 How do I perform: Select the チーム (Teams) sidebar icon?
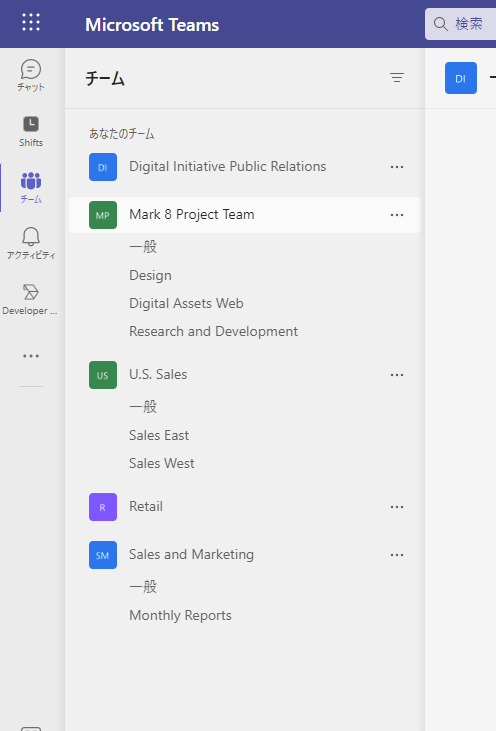coord(31,187)
